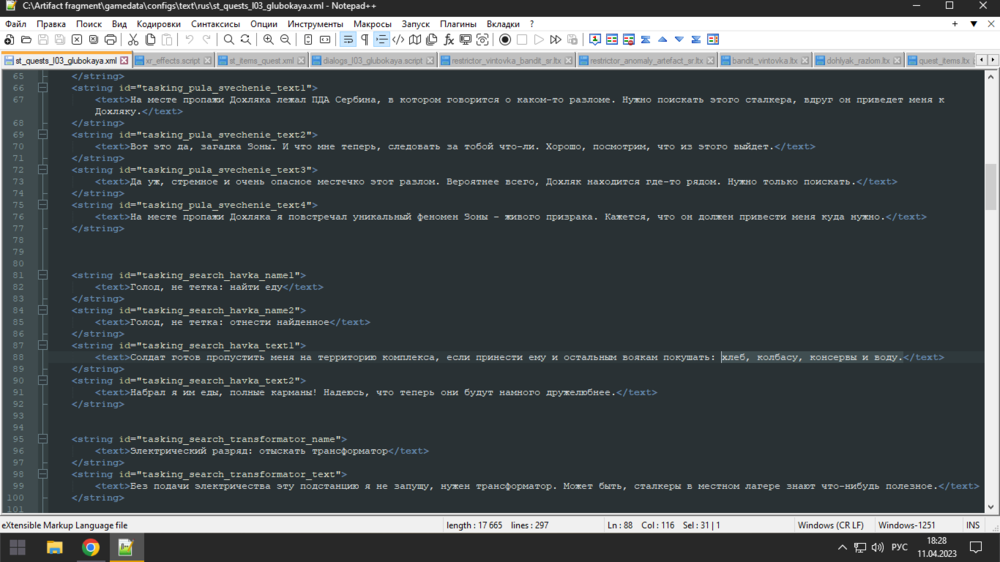1000x562 pixels.
Task: Go to next difference down arrow
Action: click(x=679, y=40)
